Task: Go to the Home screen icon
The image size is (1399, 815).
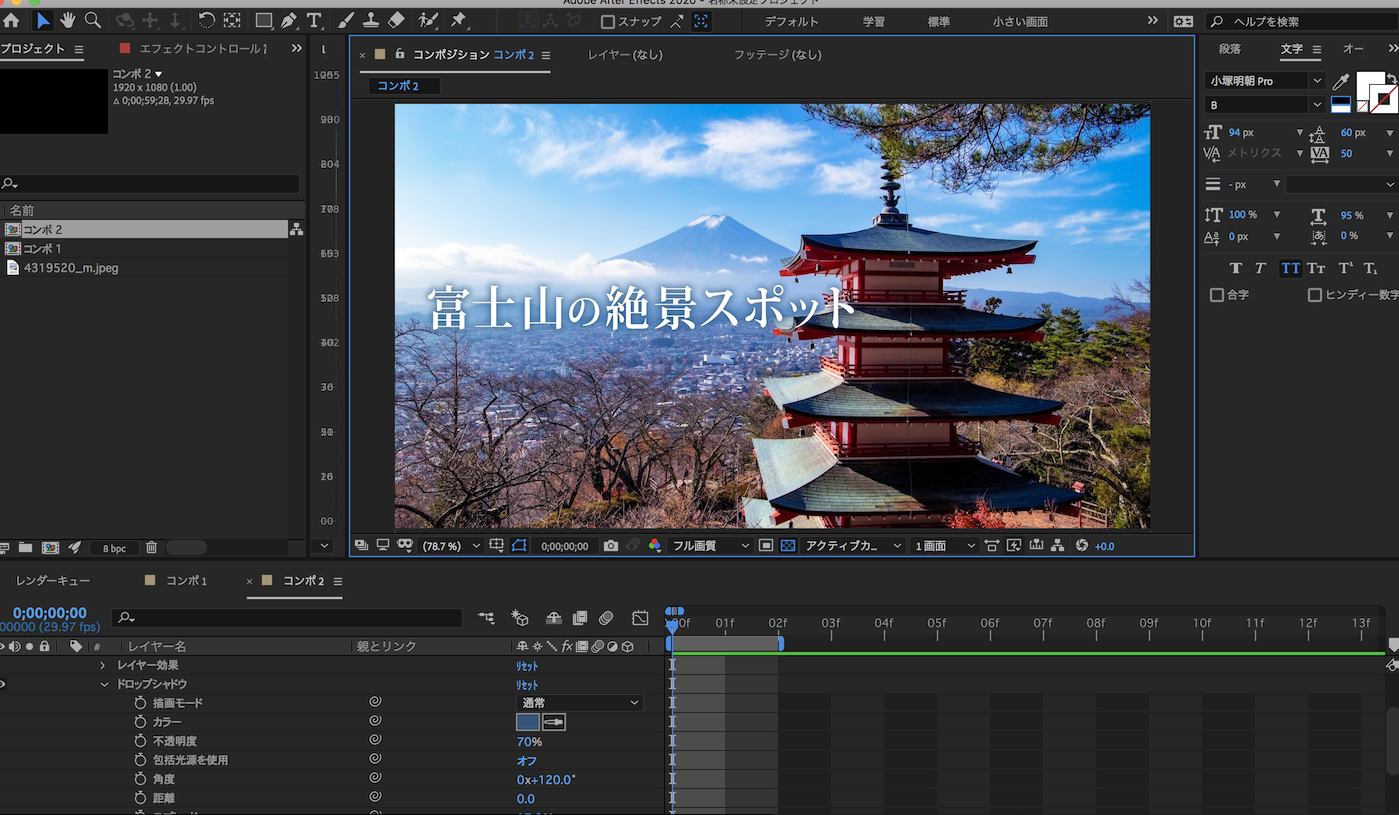Action: click(x=11, y=20)
